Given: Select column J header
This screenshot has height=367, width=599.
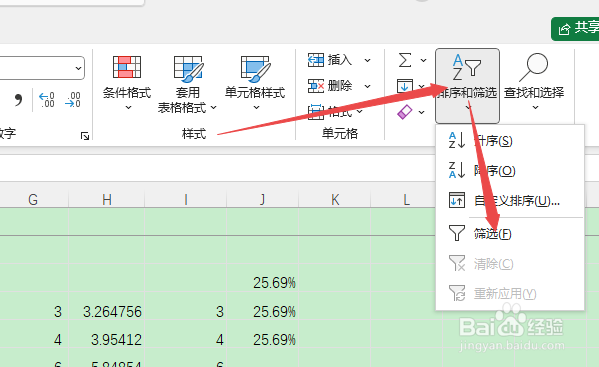Looking at the screenshot, I should tap(262, 199).
